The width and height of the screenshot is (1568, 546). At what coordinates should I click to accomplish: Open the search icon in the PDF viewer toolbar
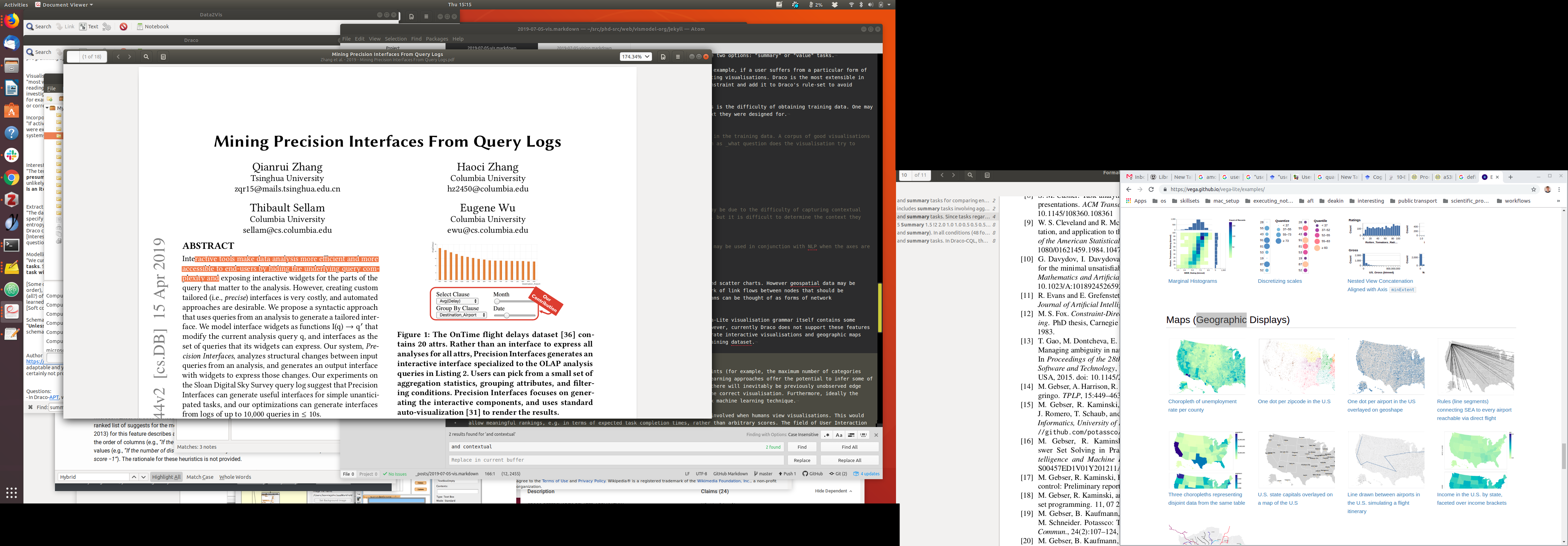pos(146,57)
